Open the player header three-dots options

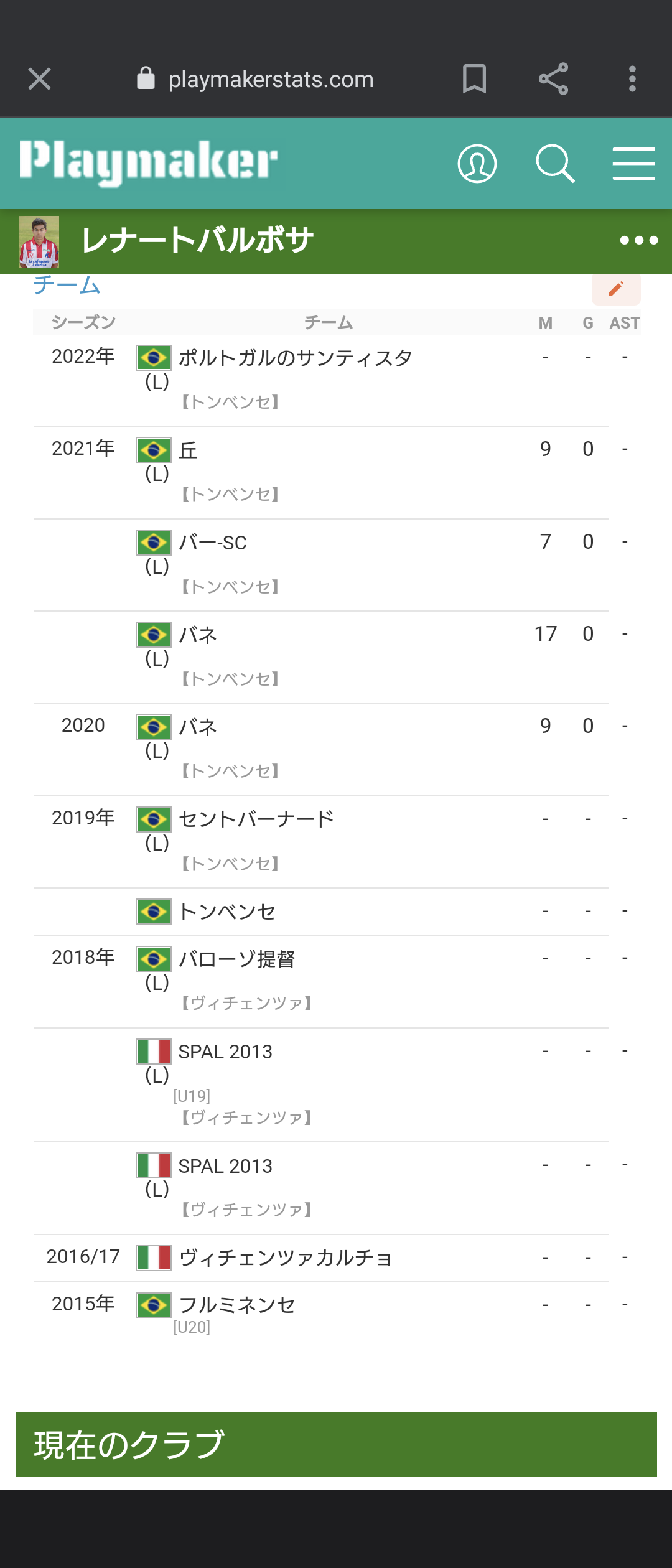click(639, 241)
